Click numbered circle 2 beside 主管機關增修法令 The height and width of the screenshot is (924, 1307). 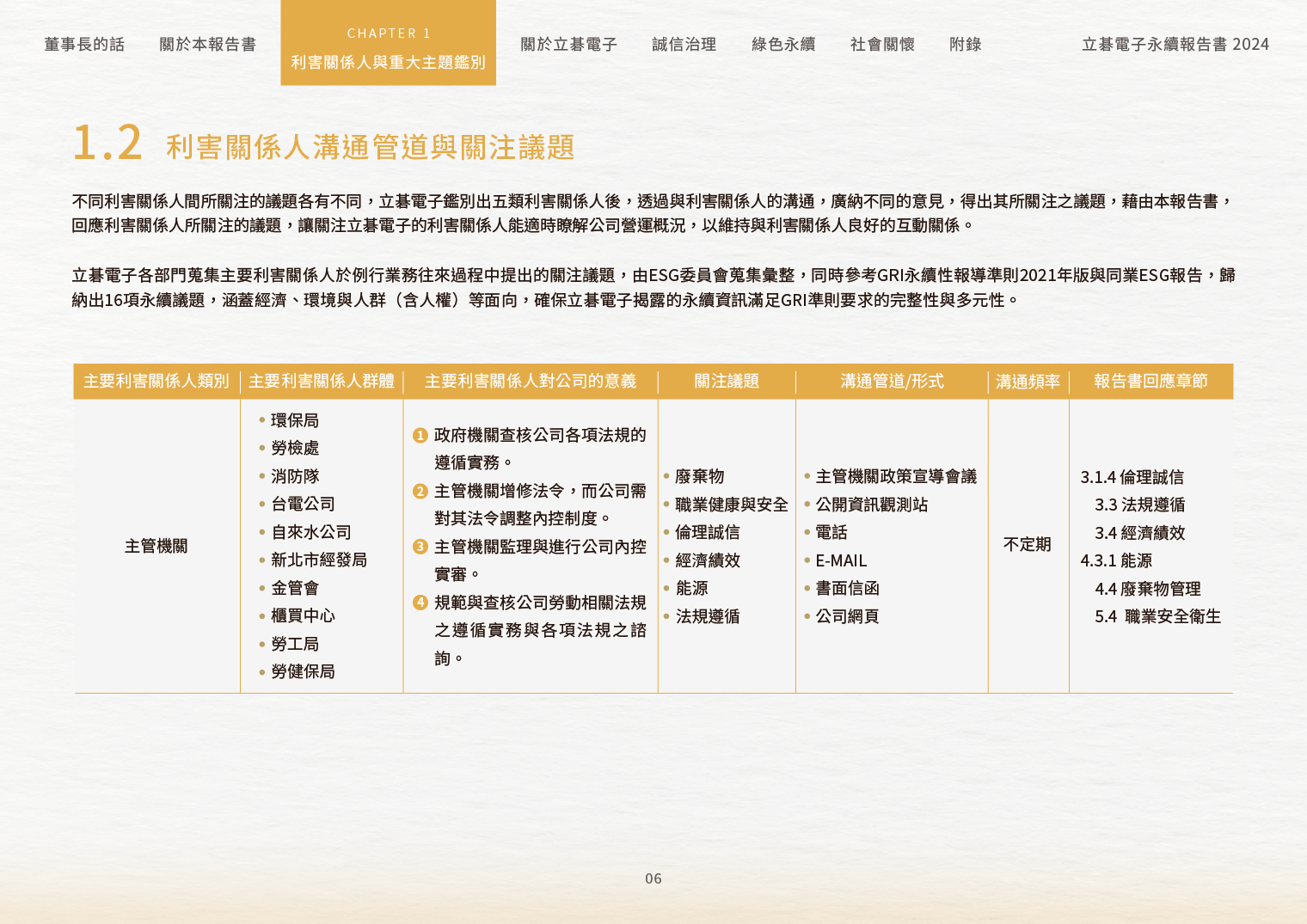point(420,491)
